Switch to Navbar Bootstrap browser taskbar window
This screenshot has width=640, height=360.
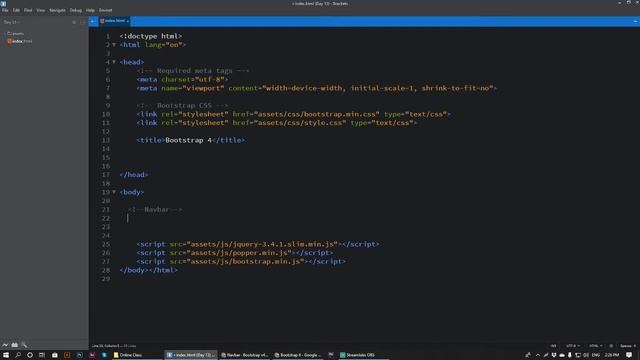click(244, 355)
